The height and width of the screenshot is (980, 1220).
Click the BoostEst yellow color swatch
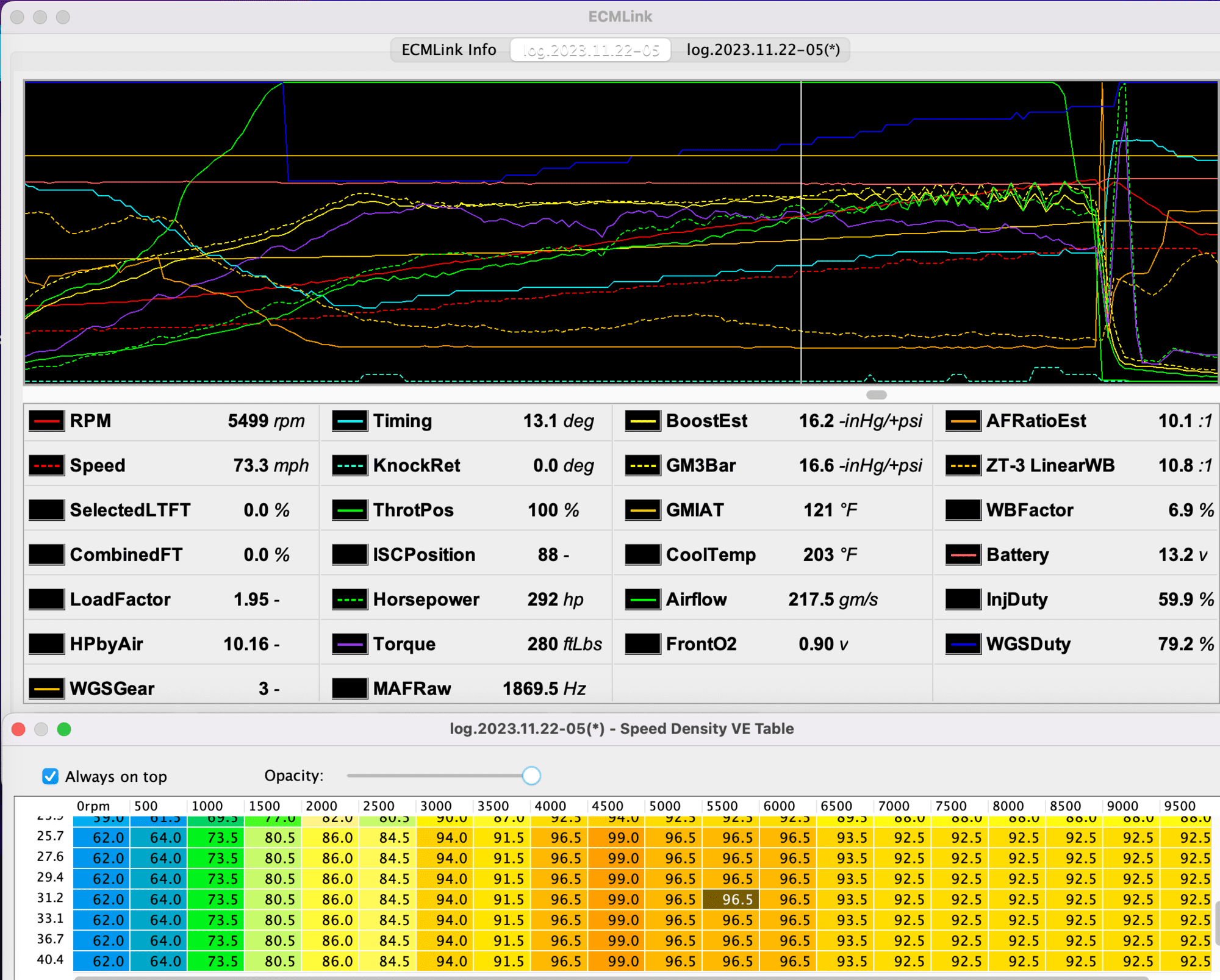click(x=643, y=421)
